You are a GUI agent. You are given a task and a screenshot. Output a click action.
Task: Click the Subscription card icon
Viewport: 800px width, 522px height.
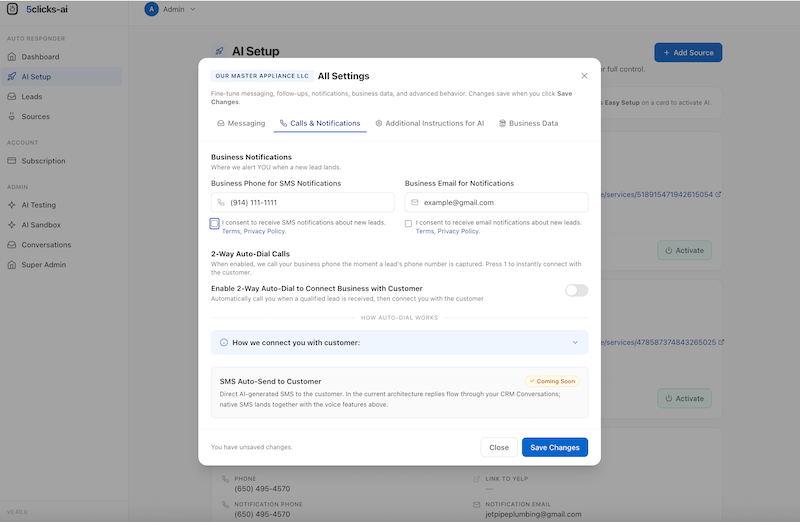(12, 161)
